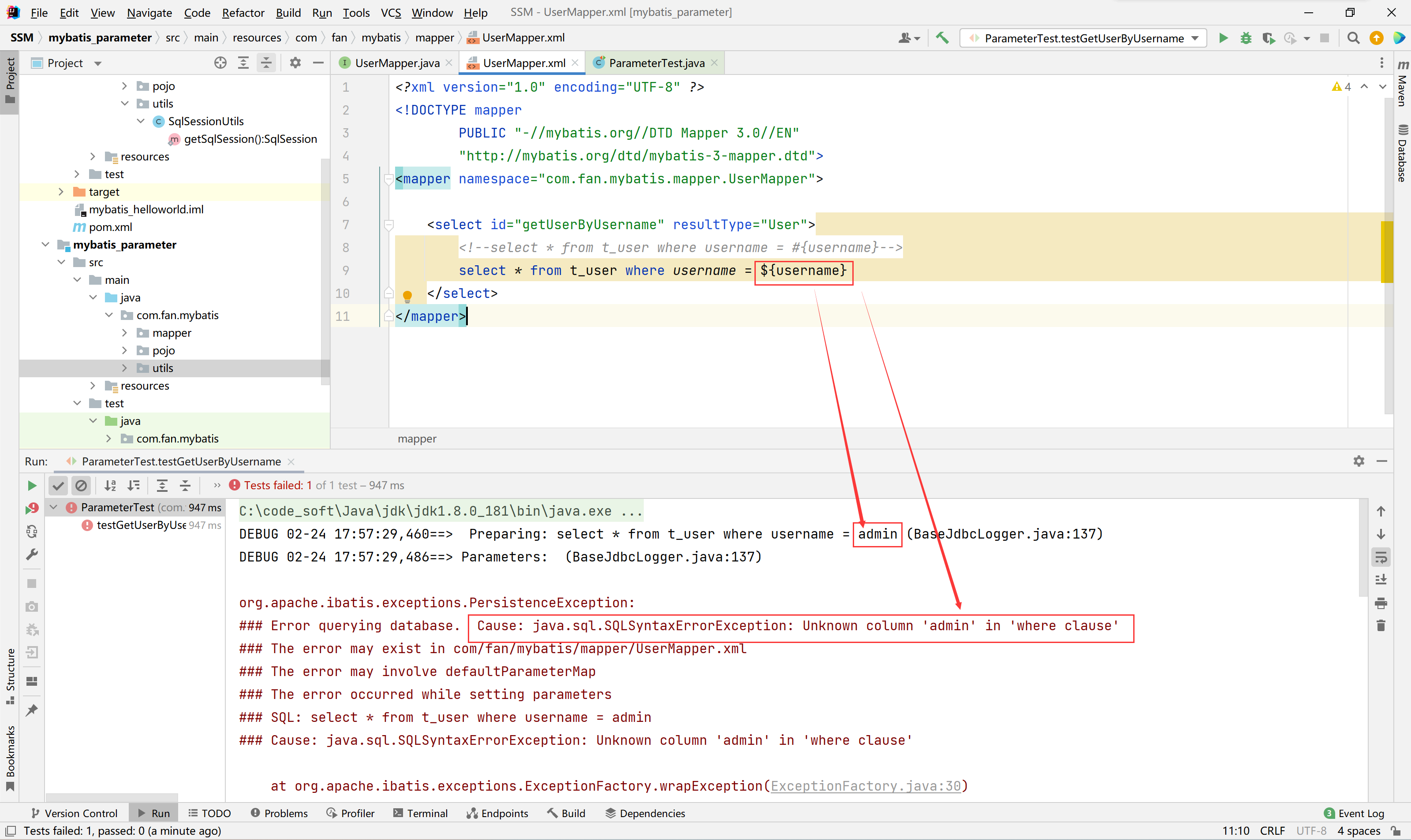Image resolution: width=1411 pixels, height=840 pixels.
Task: Open the Problems tool window
Action: [279, 813]
